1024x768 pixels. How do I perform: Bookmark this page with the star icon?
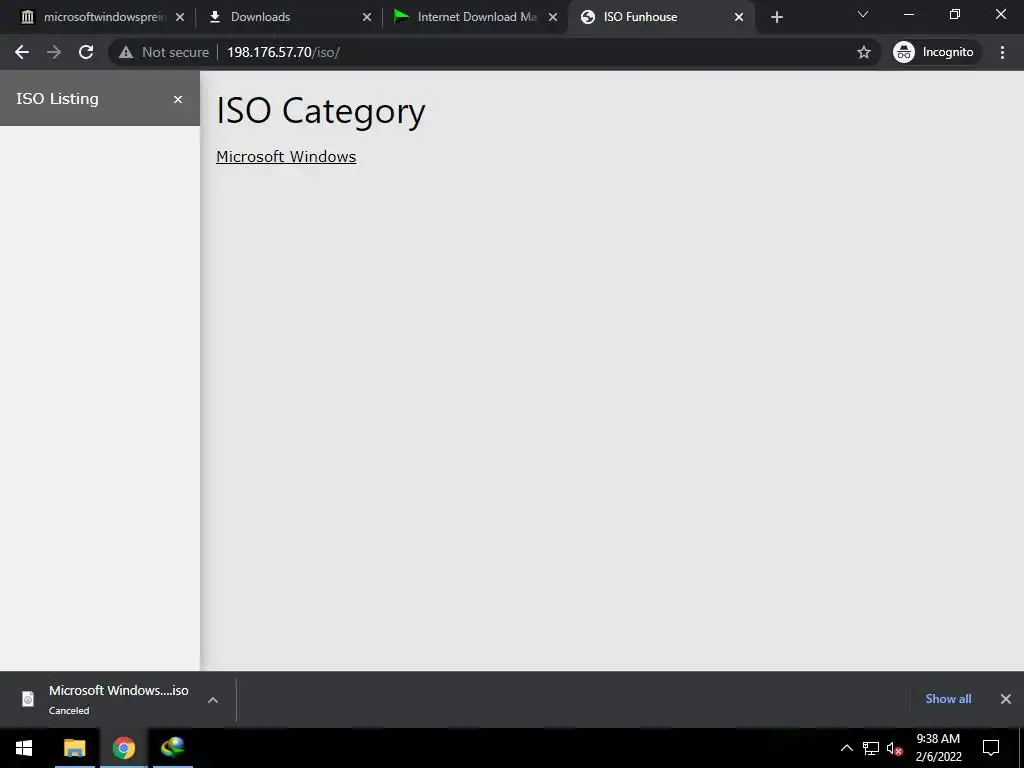point(864,52)
